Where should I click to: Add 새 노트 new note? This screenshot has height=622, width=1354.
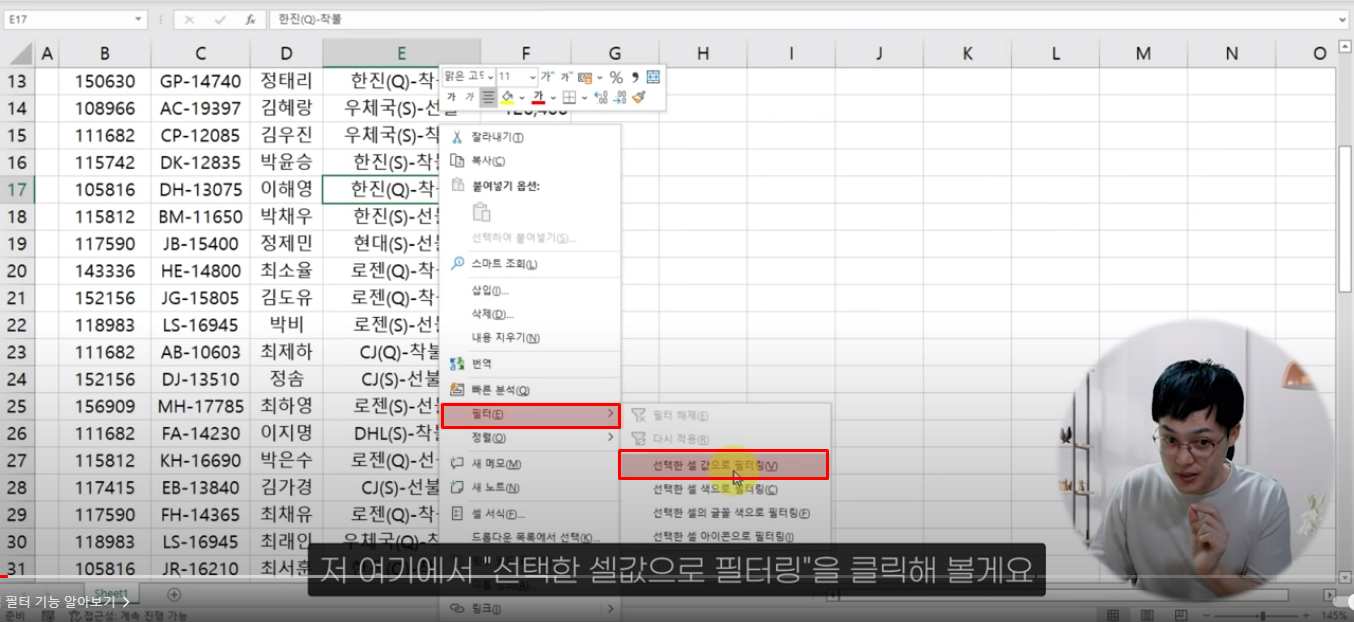click(x=530, y=488)
